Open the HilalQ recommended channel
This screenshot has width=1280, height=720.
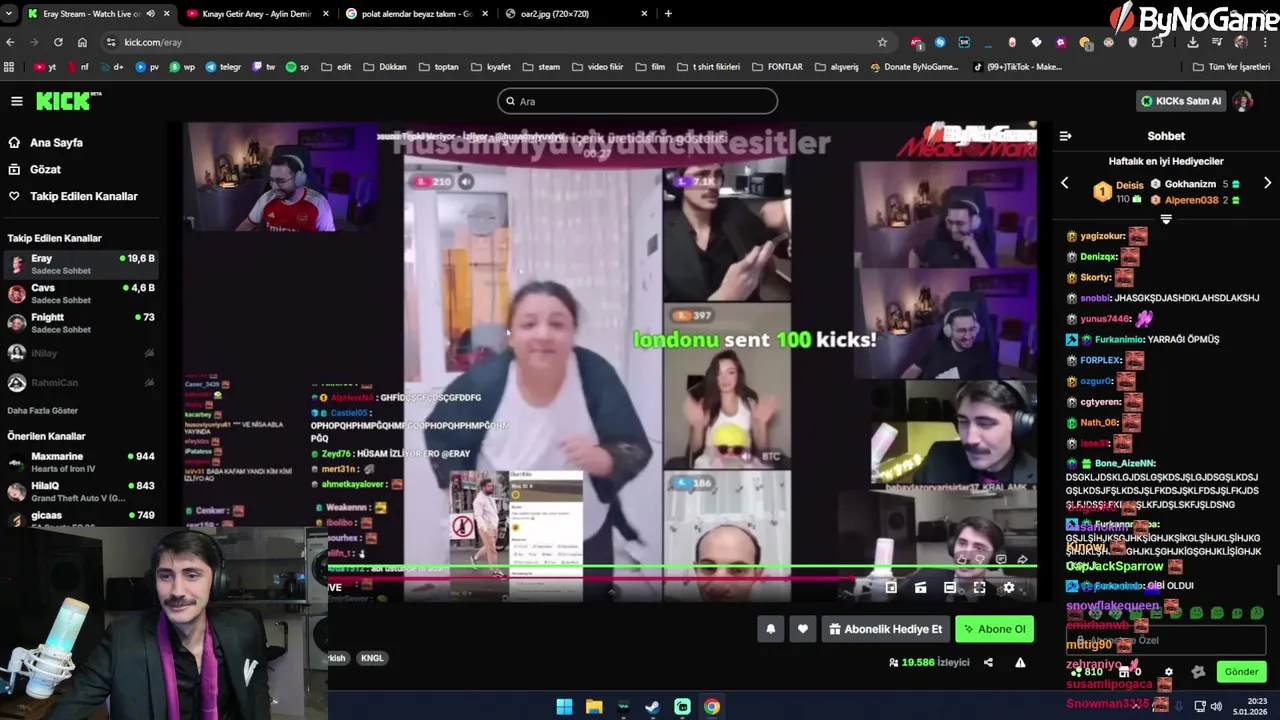pos(80,491)
